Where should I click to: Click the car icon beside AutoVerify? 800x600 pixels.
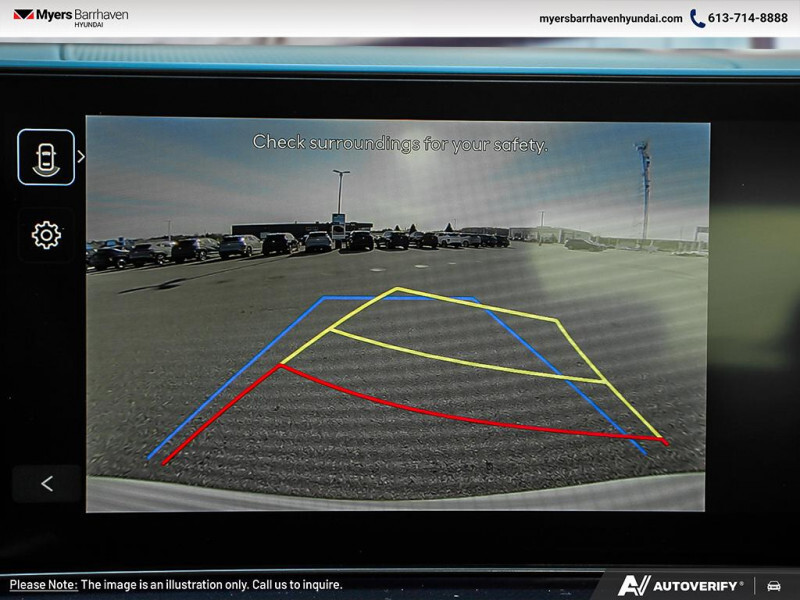coord(774,585)
